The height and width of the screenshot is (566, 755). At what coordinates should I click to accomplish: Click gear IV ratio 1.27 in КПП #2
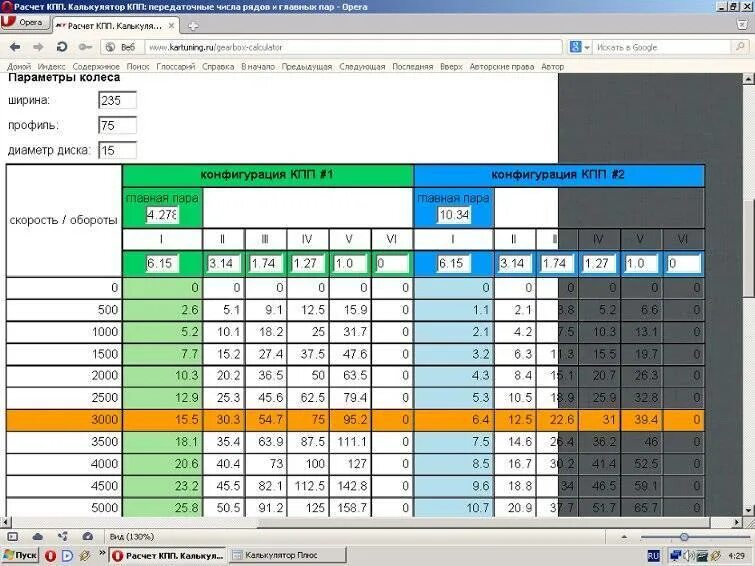[599, 263]
